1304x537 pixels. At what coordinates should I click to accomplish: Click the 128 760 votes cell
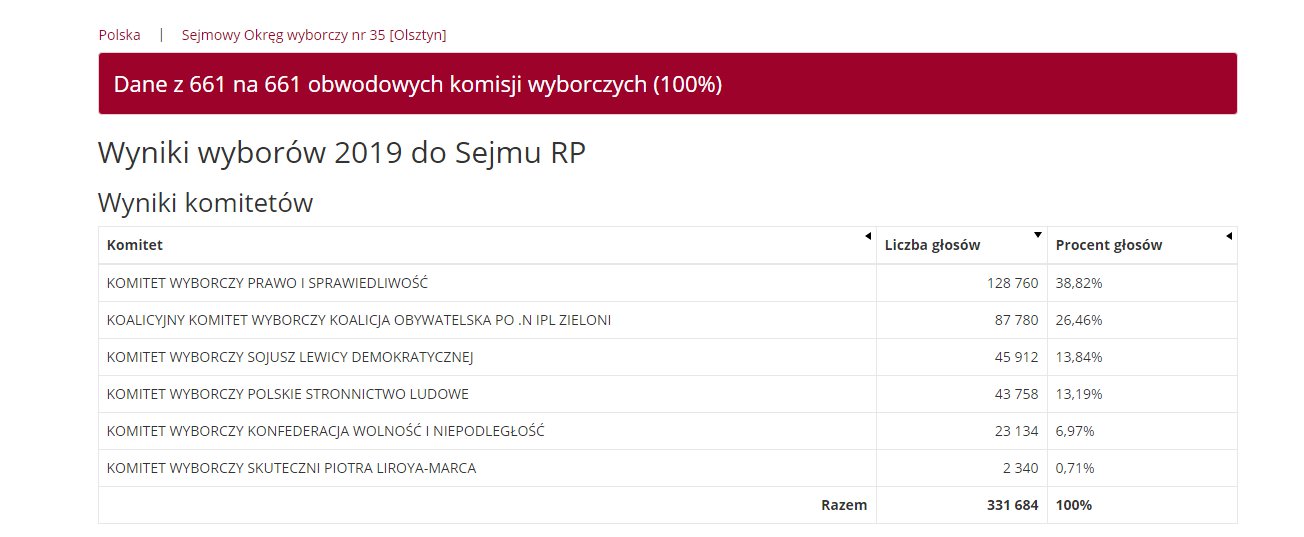[x=962, y=283]
